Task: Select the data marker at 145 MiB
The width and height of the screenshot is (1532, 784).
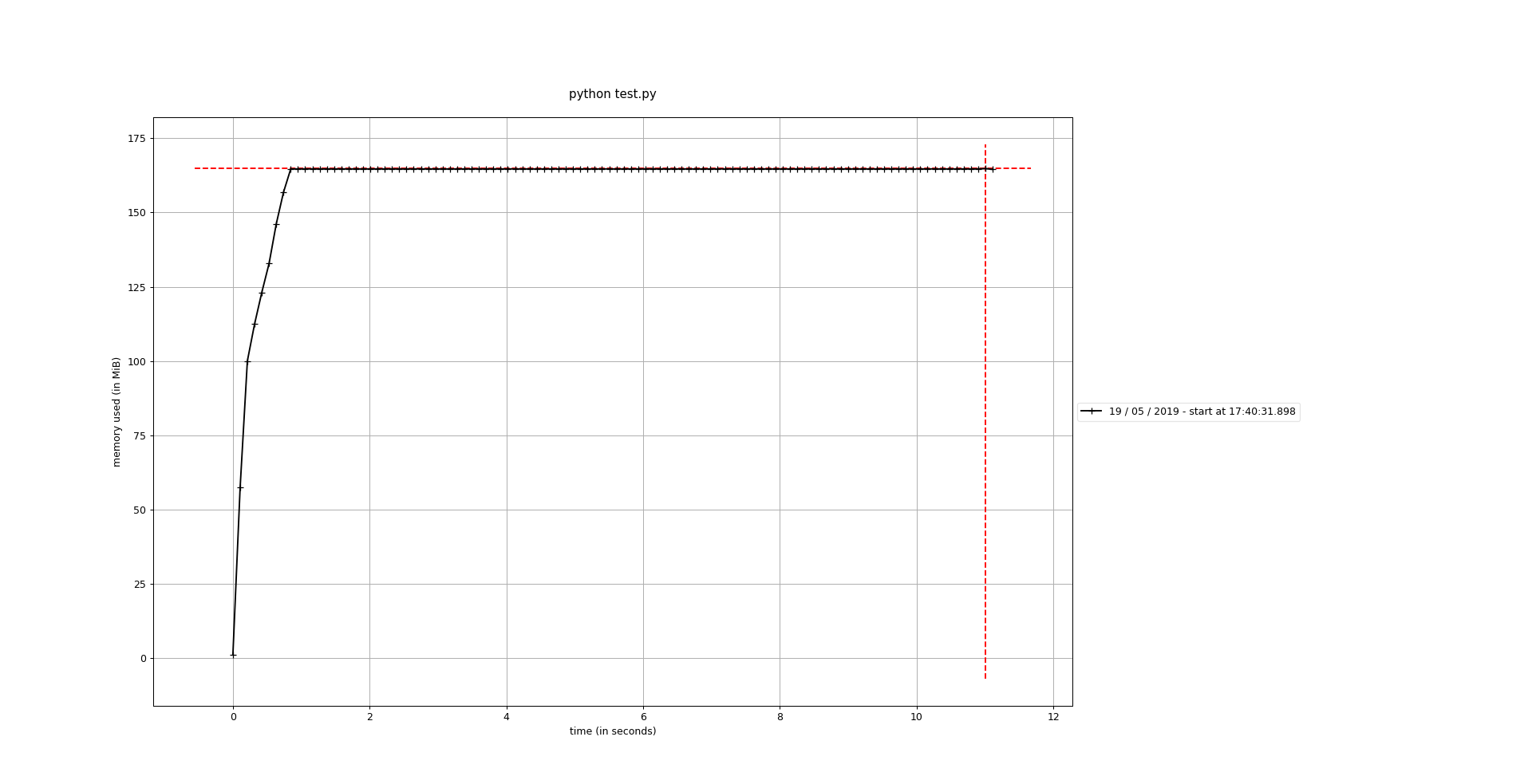Action: pos(276,226)
